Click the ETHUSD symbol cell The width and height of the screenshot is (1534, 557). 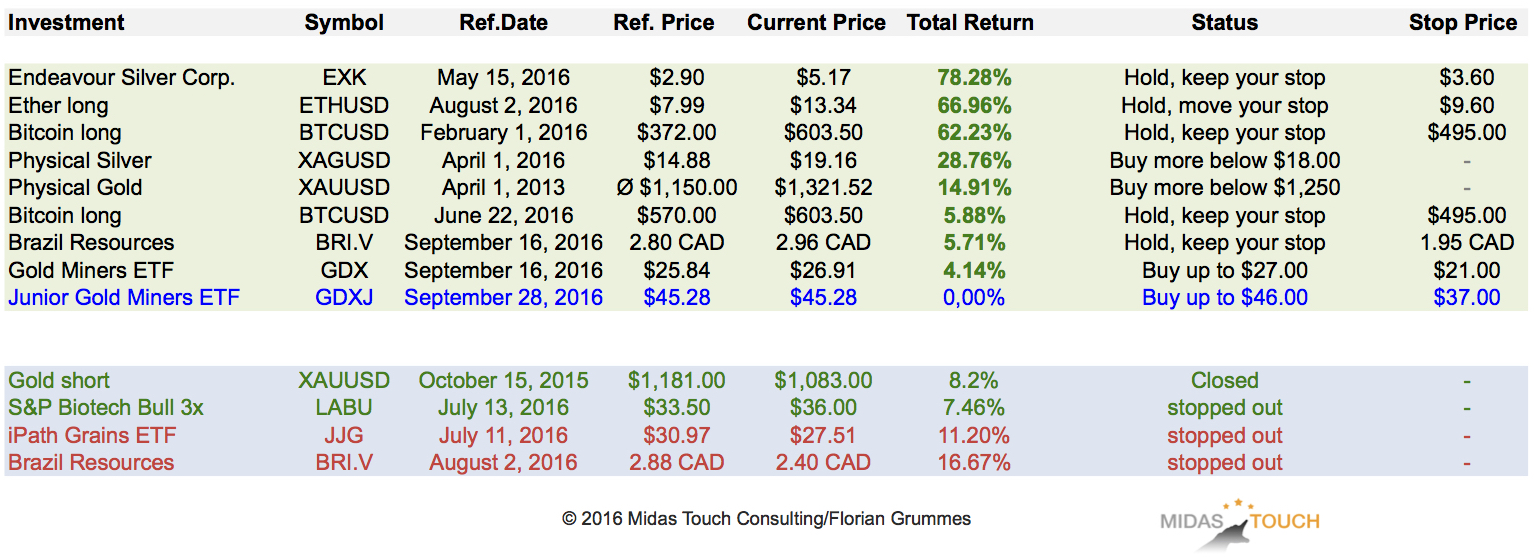[344, 106]
